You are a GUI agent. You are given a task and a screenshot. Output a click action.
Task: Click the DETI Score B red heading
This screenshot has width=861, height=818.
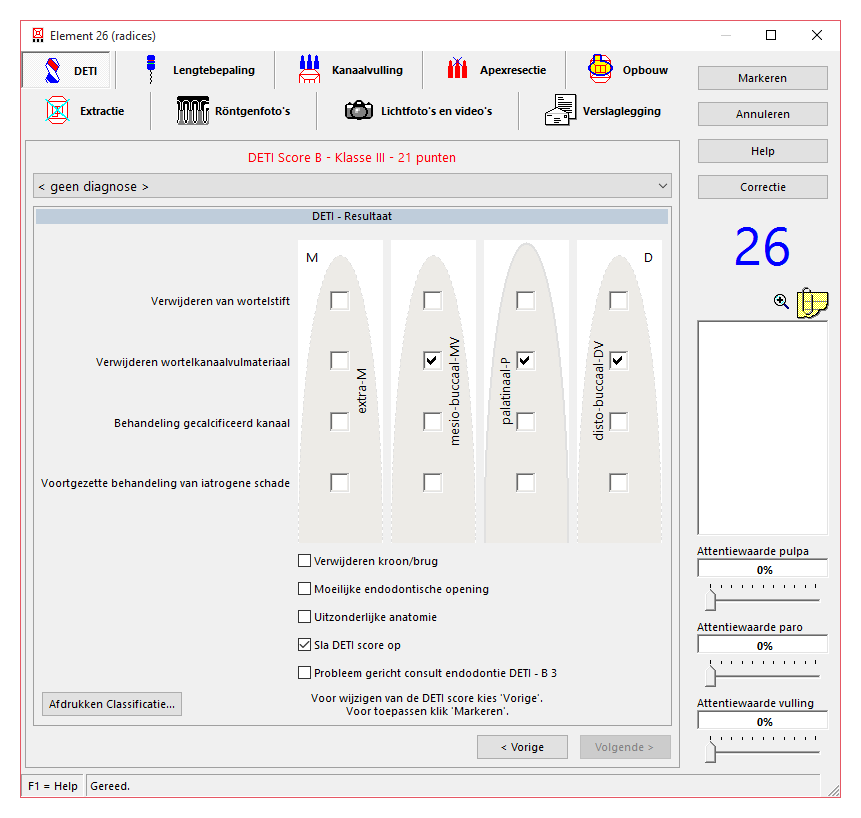tap(351, 158)
